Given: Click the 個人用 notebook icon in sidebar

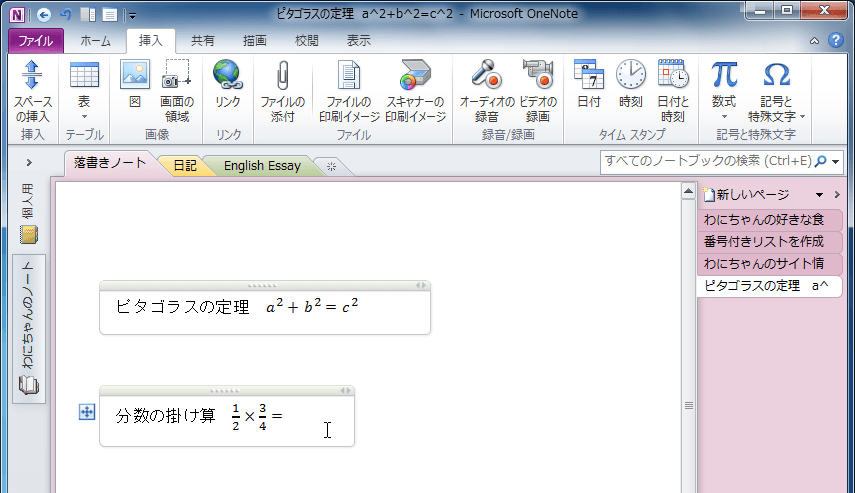Looking at the screenshot, I should [x=28, y=235].
